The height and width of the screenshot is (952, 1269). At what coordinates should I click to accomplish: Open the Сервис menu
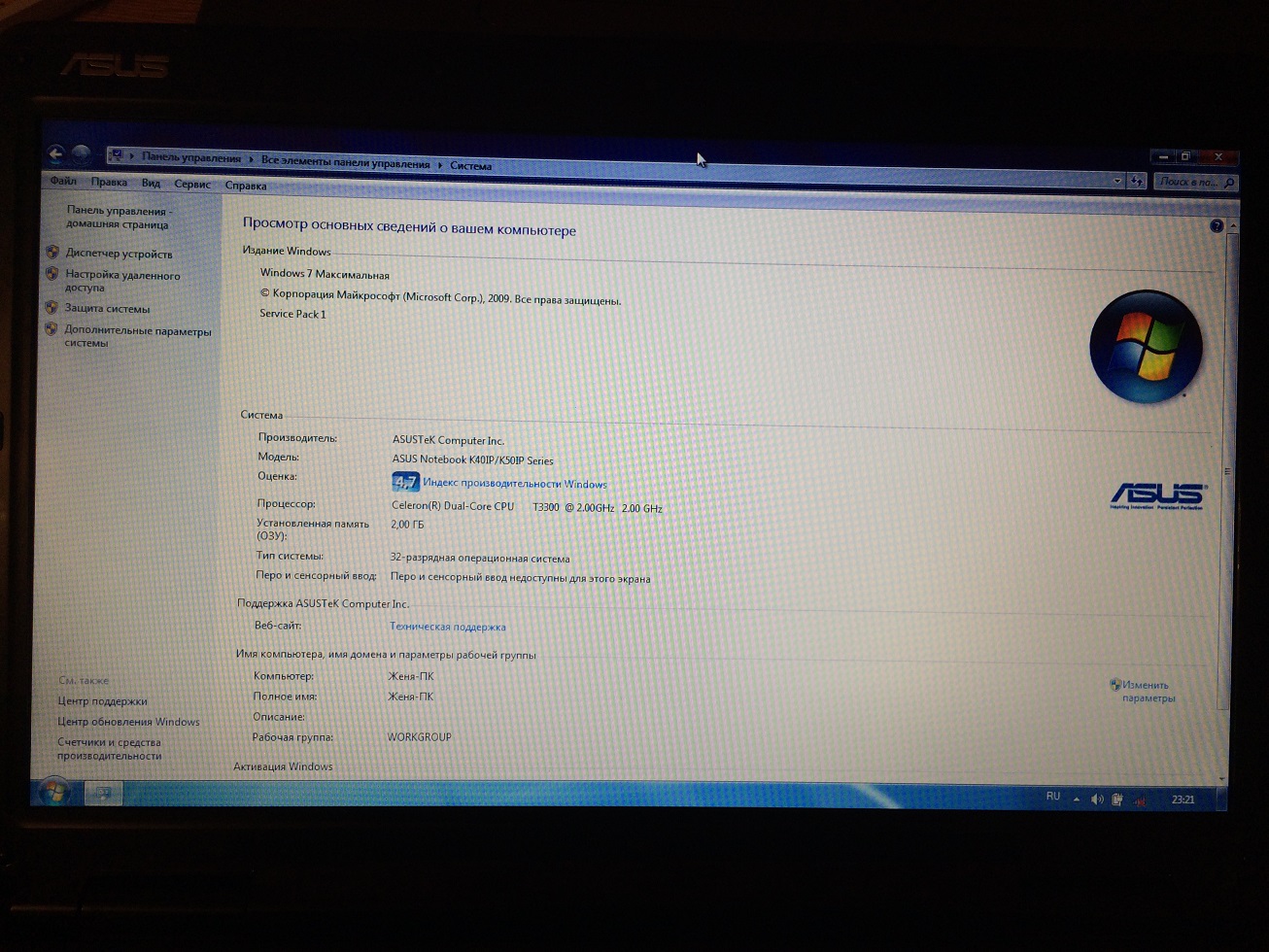tap(192, 185)
